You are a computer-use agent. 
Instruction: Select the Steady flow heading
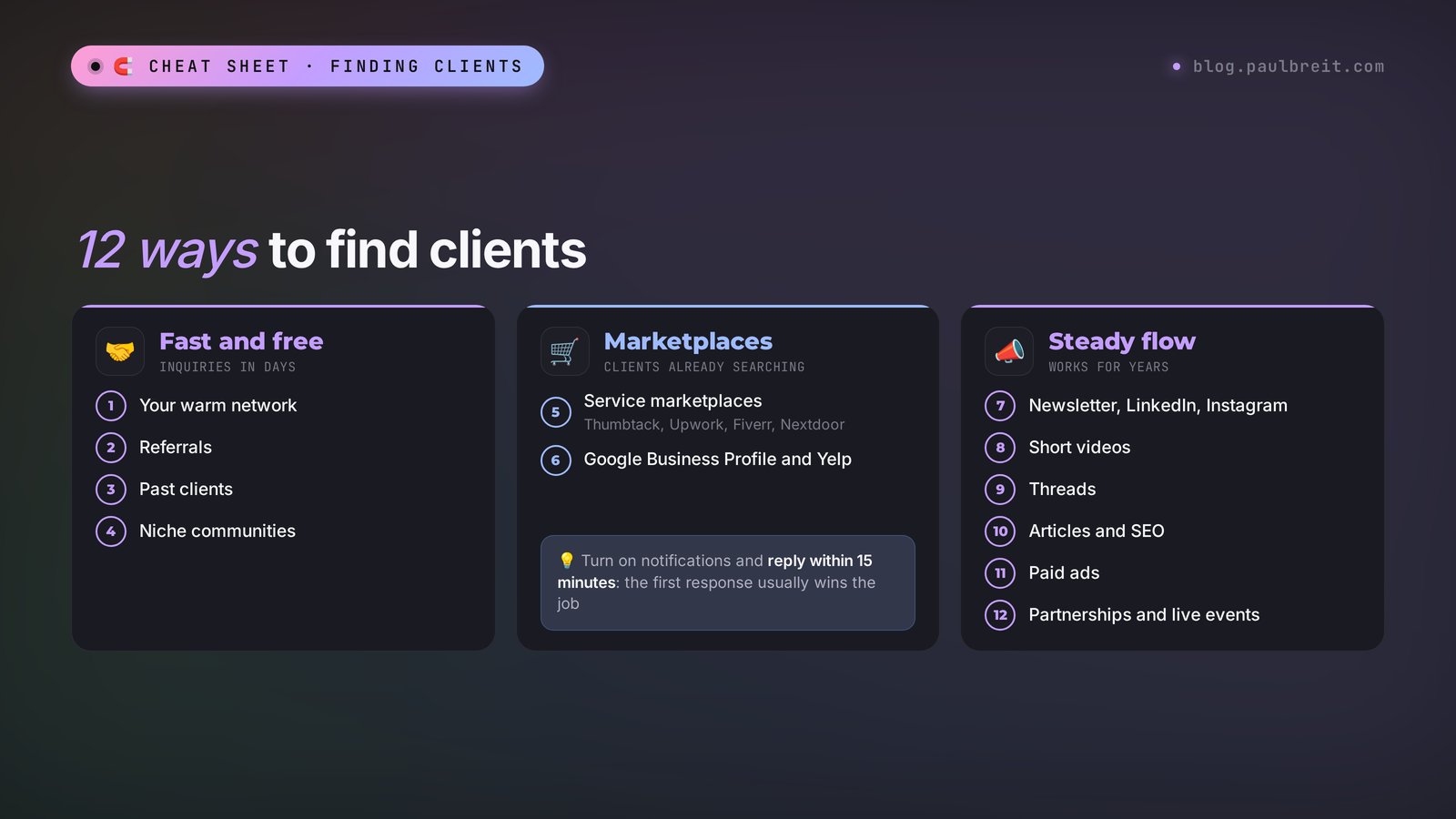coord(1122,341)
